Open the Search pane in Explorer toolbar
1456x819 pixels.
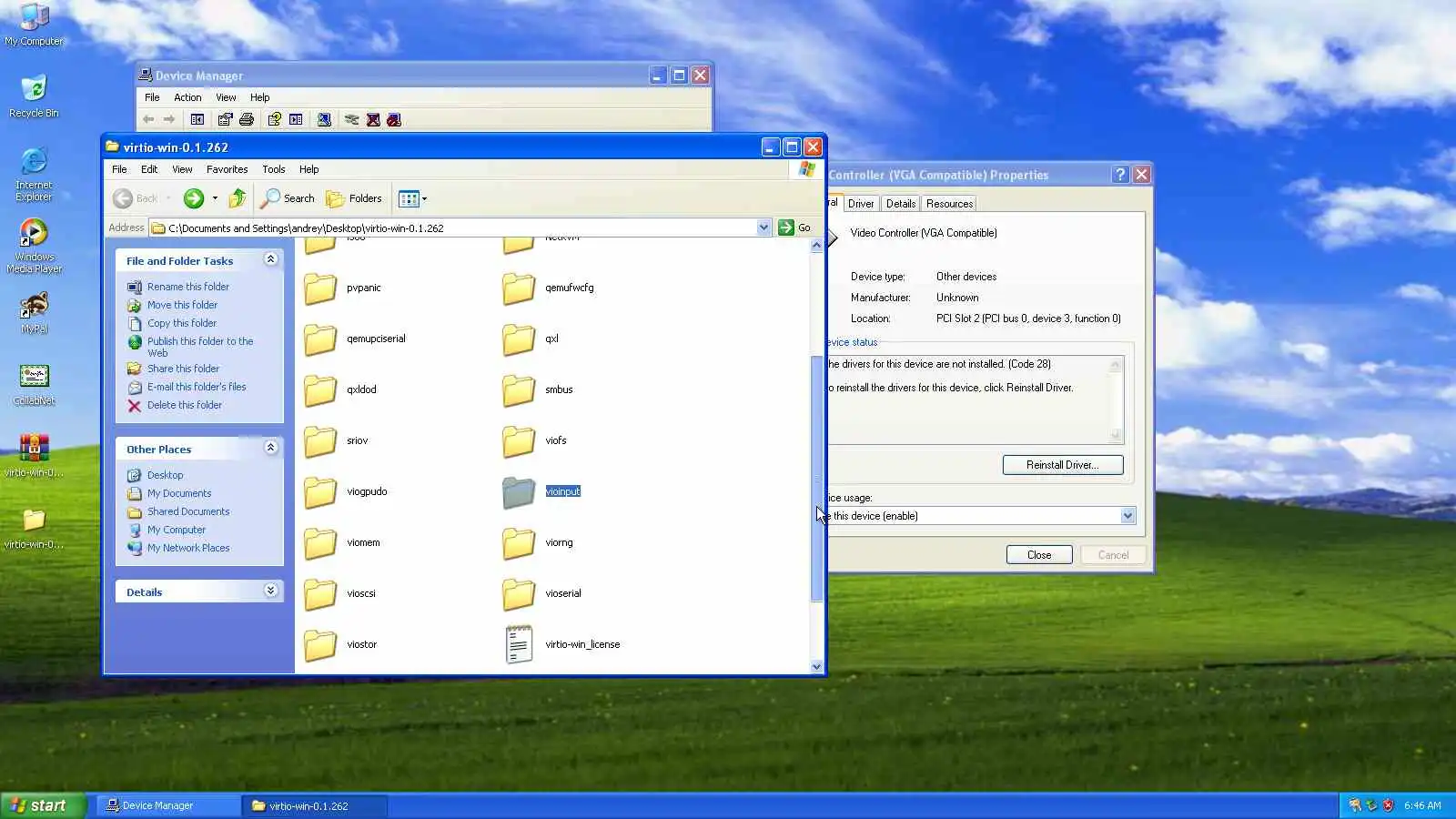pyautogui.click(x=288, y=198)
